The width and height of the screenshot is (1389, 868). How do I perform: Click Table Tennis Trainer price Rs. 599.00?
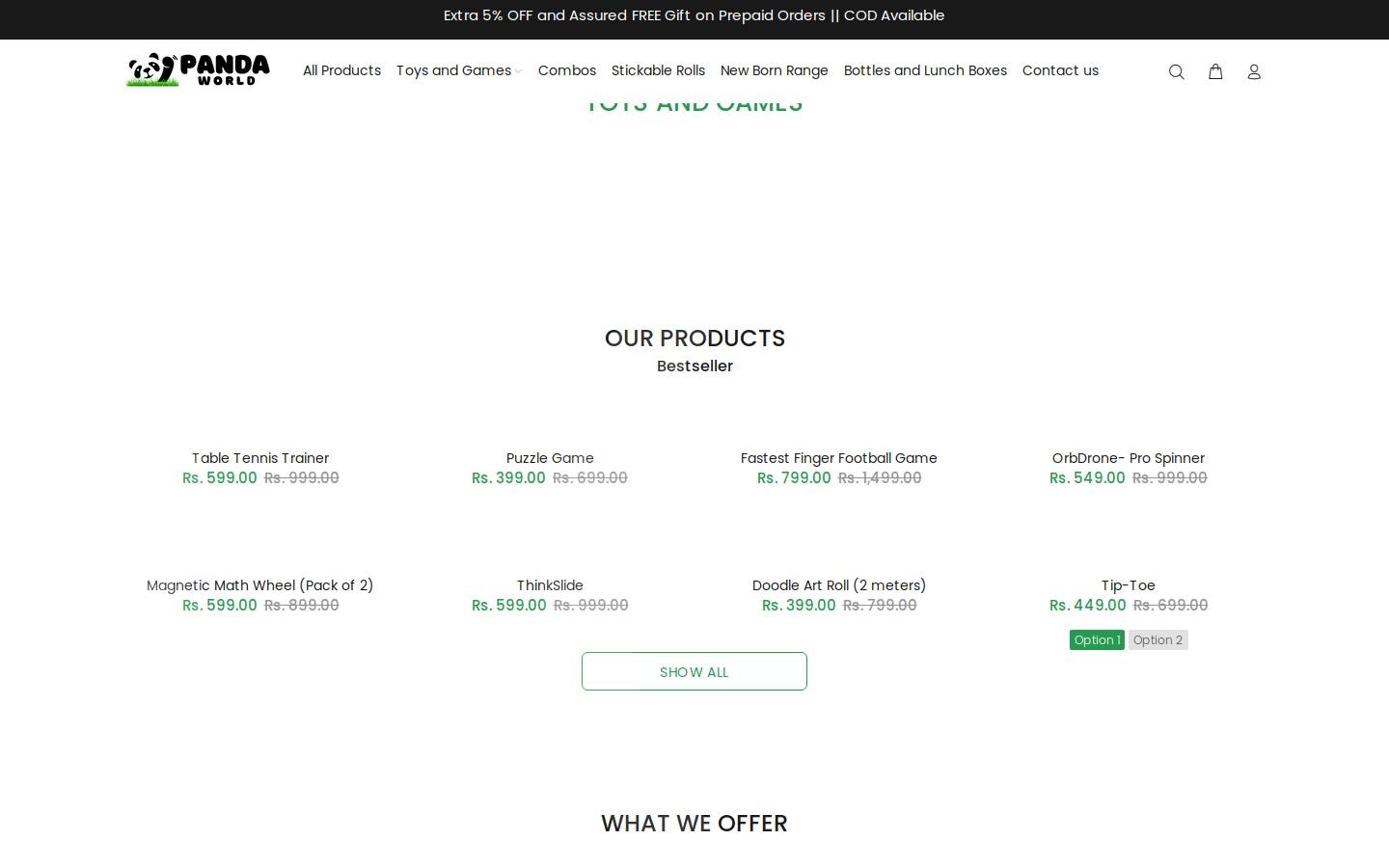coord(220,477)
